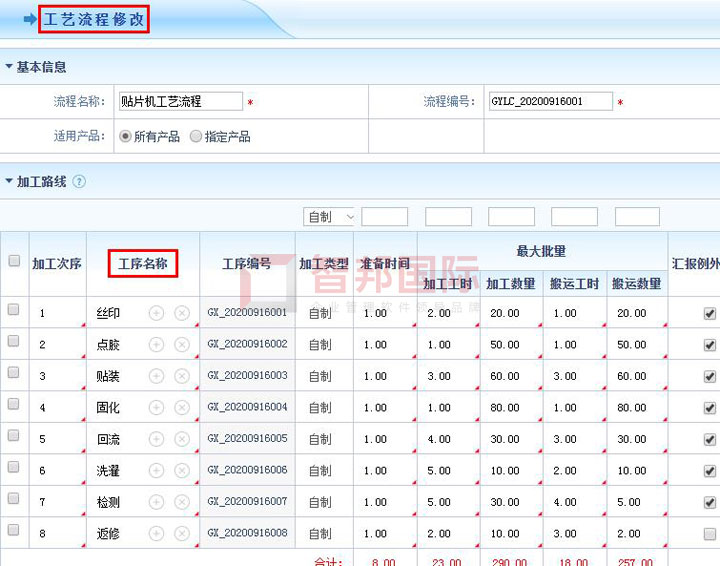
Task: Open the 自制 batch dropdown above the table
Action: coord(330,217)
